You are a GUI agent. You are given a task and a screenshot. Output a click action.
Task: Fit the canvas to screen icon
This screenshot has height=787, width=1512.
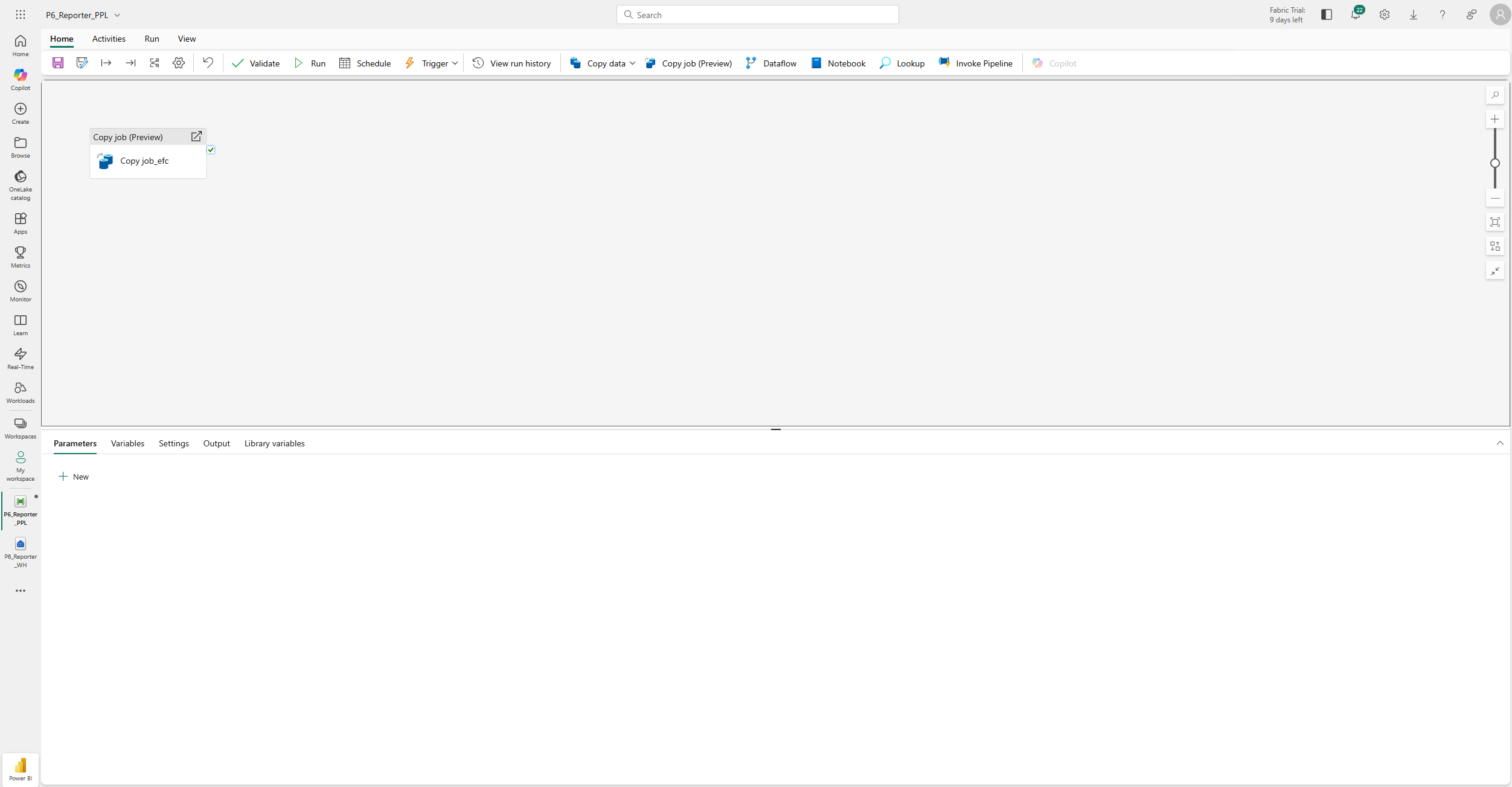point(1495,222)
